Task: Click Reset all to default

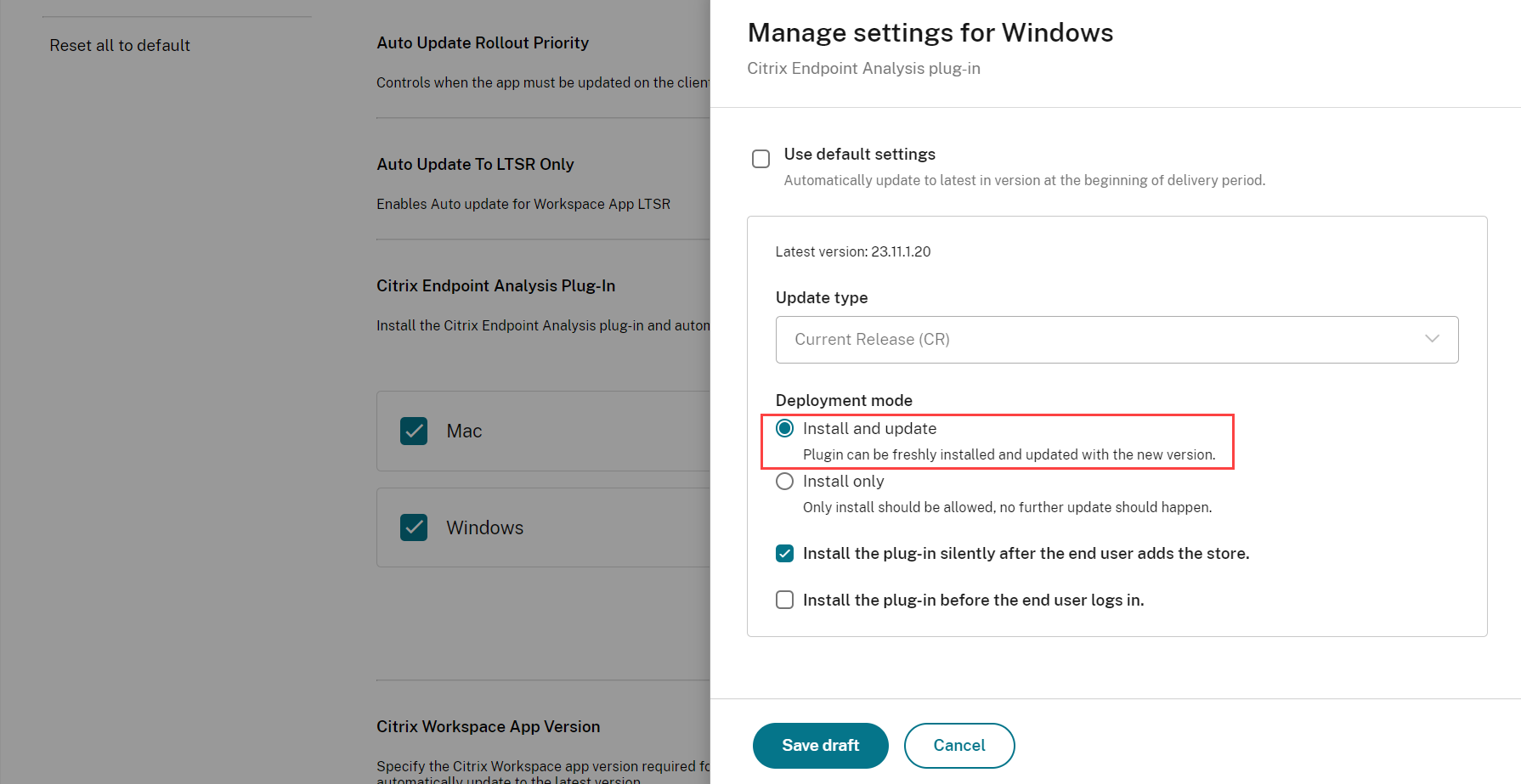Action: pos(120,46)
